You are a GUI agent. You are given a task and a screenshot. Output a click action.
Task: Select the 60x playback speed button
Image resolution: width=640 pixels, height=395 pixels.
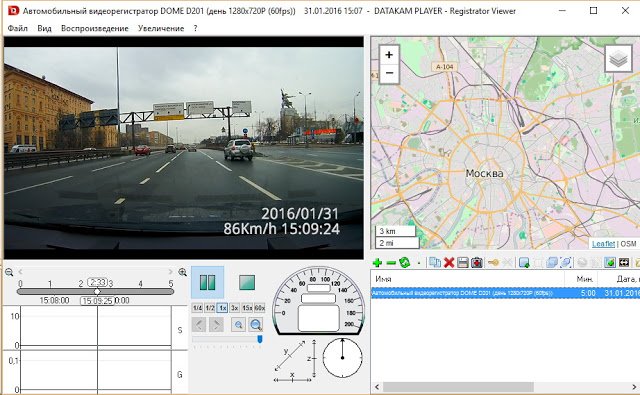point(260,308)
